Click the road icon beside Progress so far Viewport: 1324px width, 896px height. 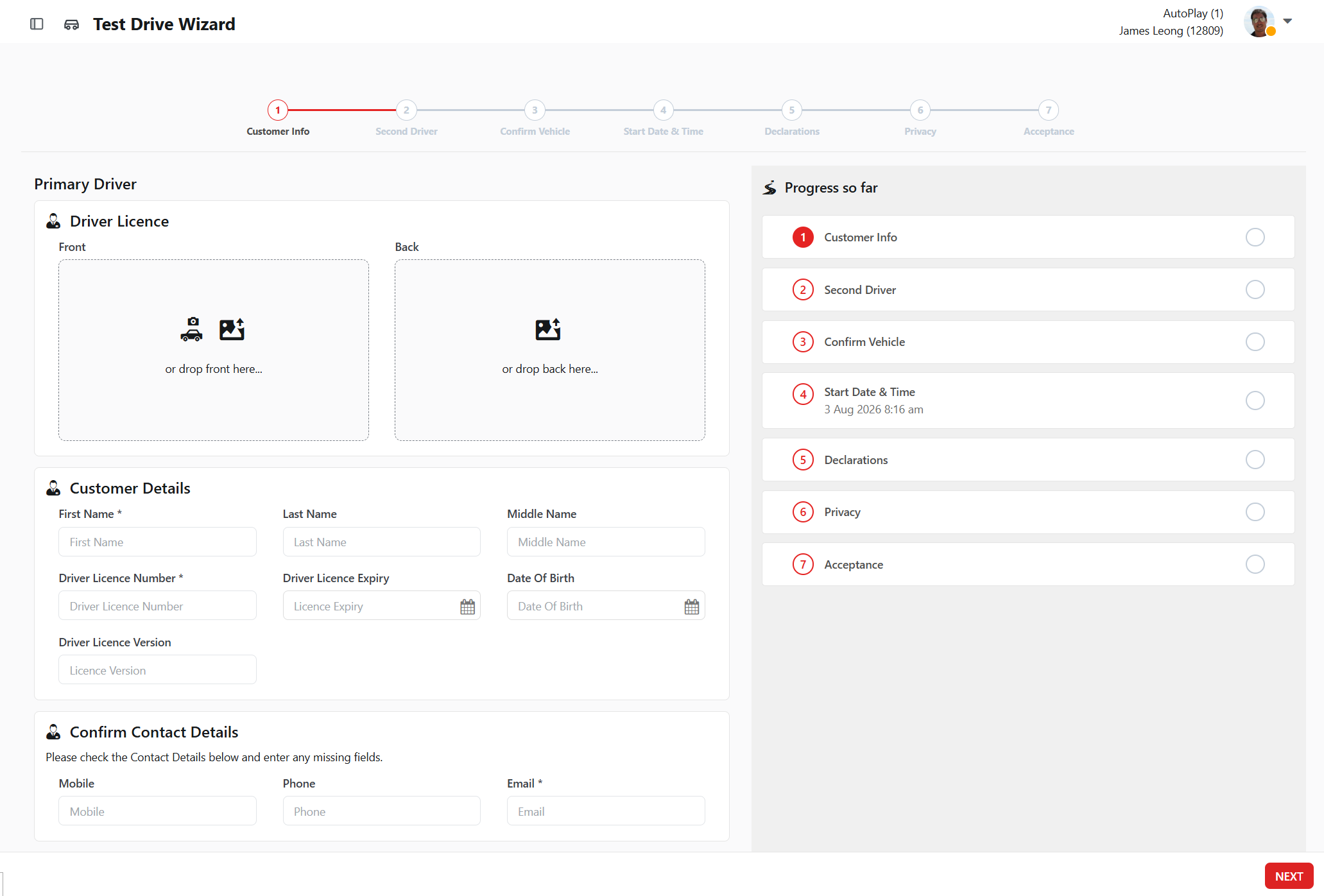pyautogui.click(x=769, y=188)
